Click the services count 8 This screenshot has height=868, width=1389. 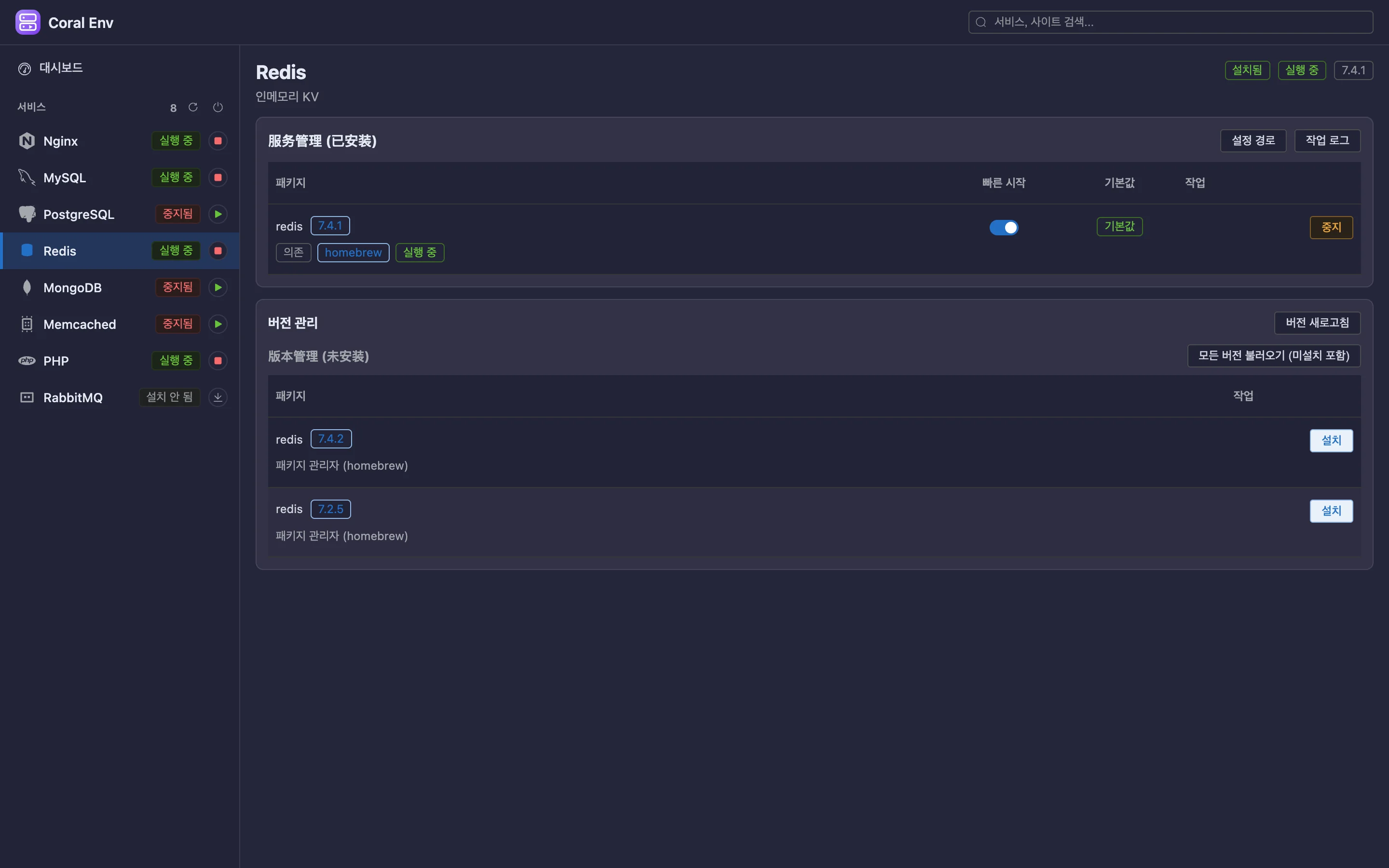(173, 108)
